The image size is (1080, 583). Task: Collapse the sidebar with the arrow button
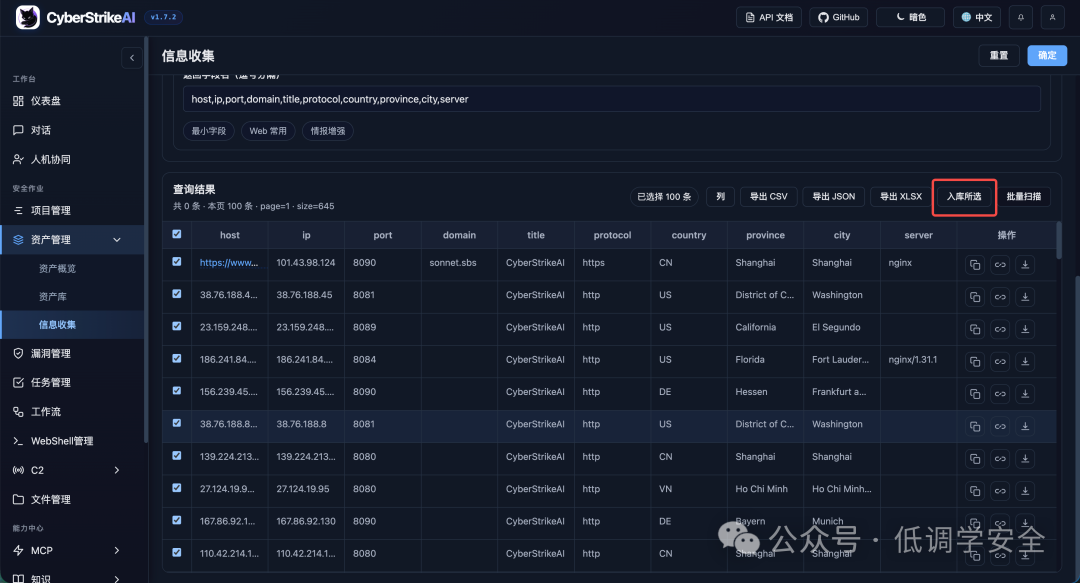coord(132,58)
